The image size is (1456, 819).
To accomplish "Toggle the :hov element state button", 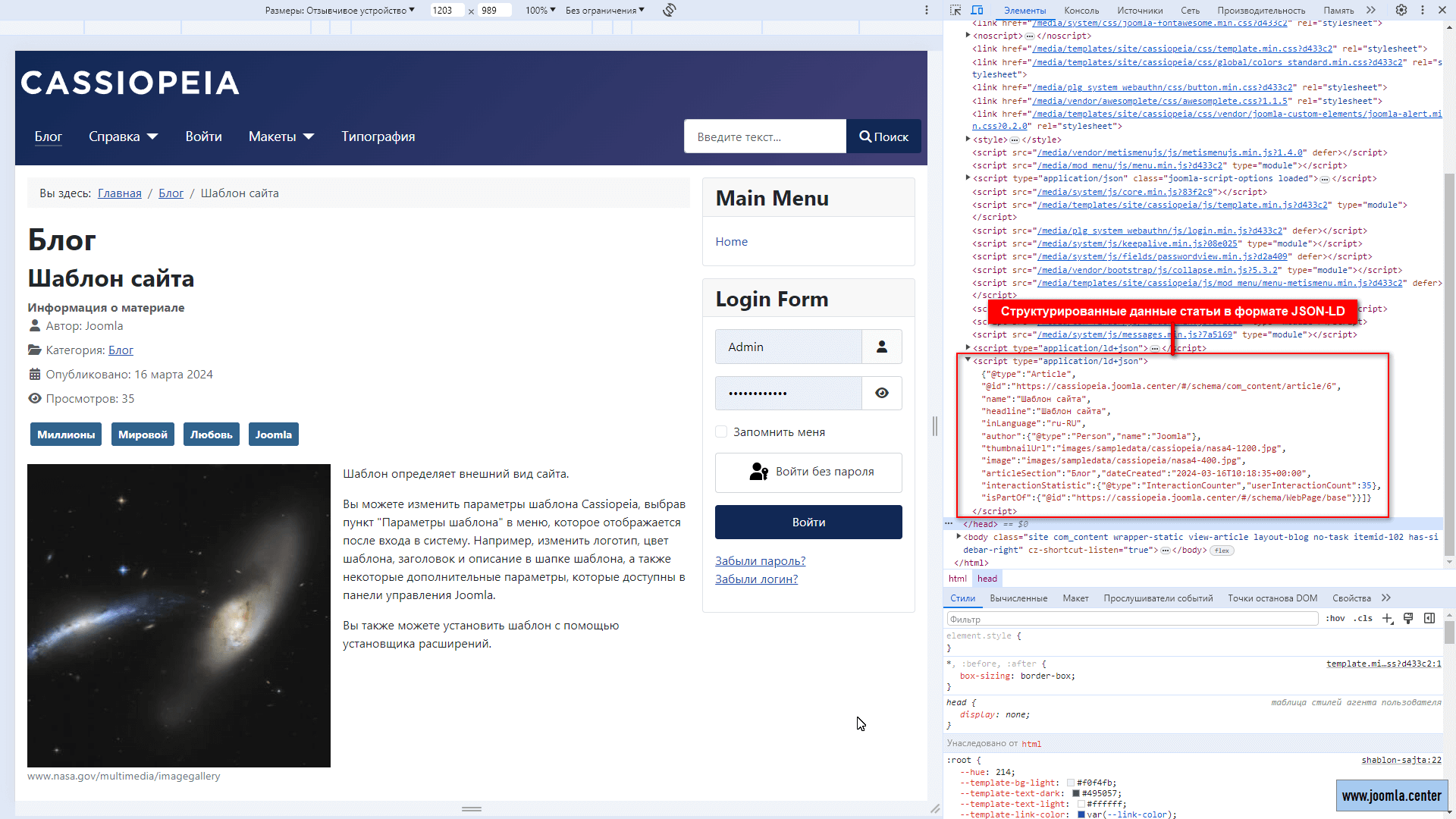I will [x=1335, y=619].
